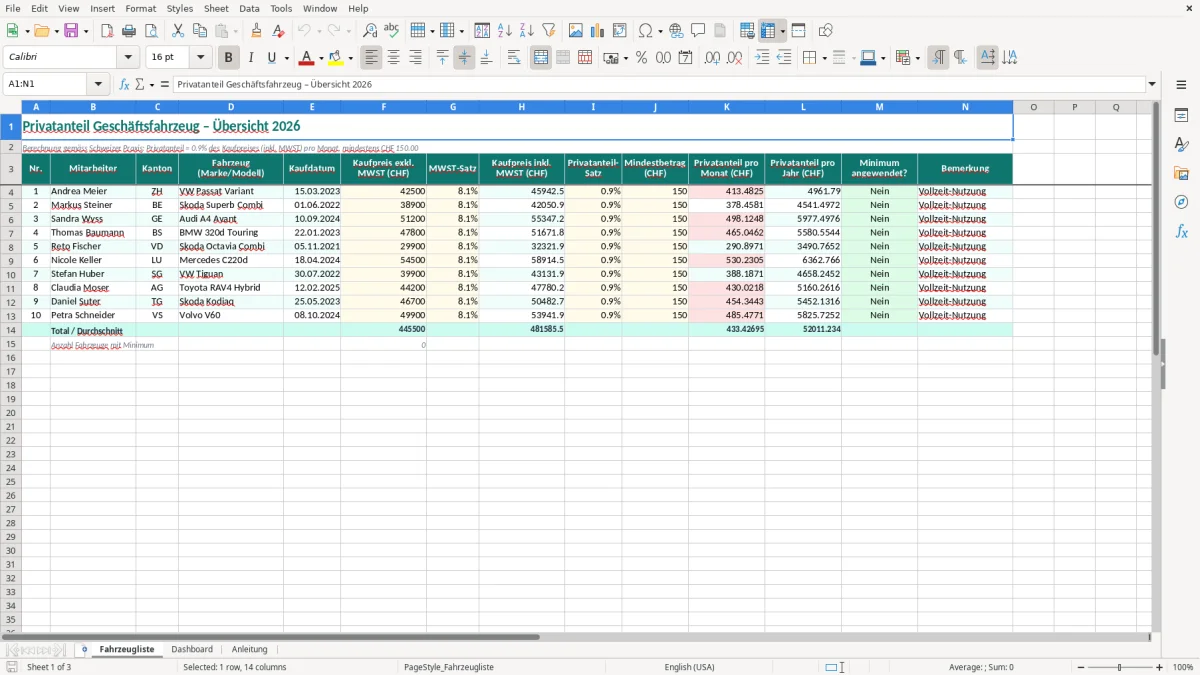The width and height of the screenshot is (1200, 675).
Task: Click the Save document icon
Action: coord(71,31)
